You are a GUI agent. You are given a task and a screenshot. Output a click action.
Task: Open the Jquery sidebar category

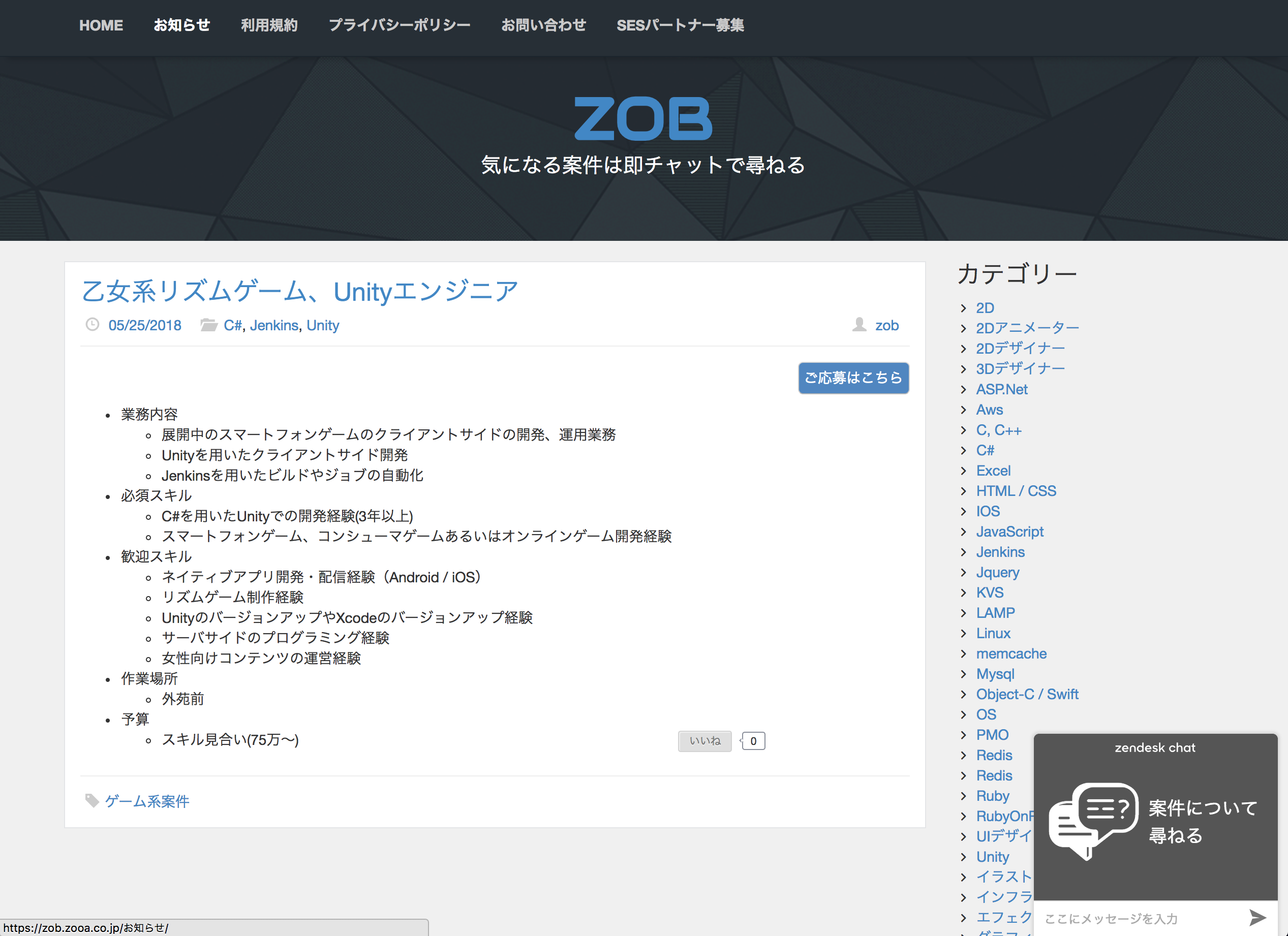[x=998, y=572]
